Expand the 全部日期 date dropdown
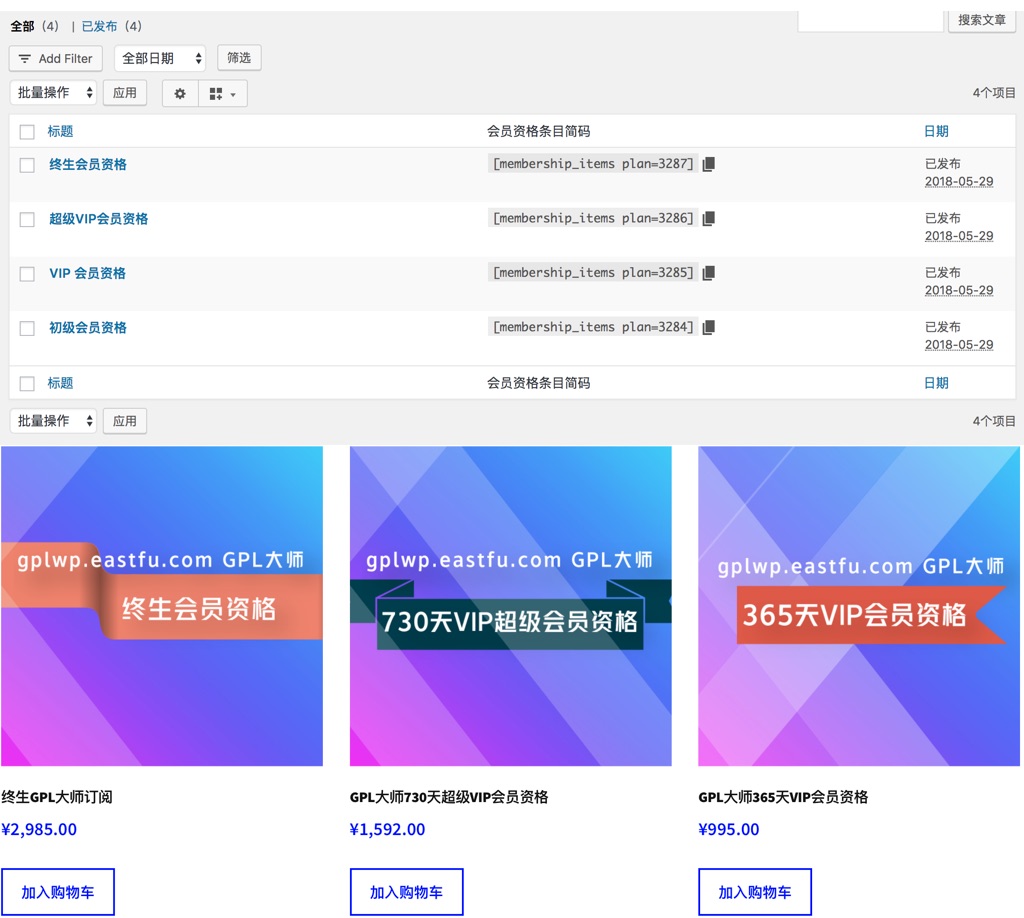Screen dimensions: 1024x918 coord(160,58)
